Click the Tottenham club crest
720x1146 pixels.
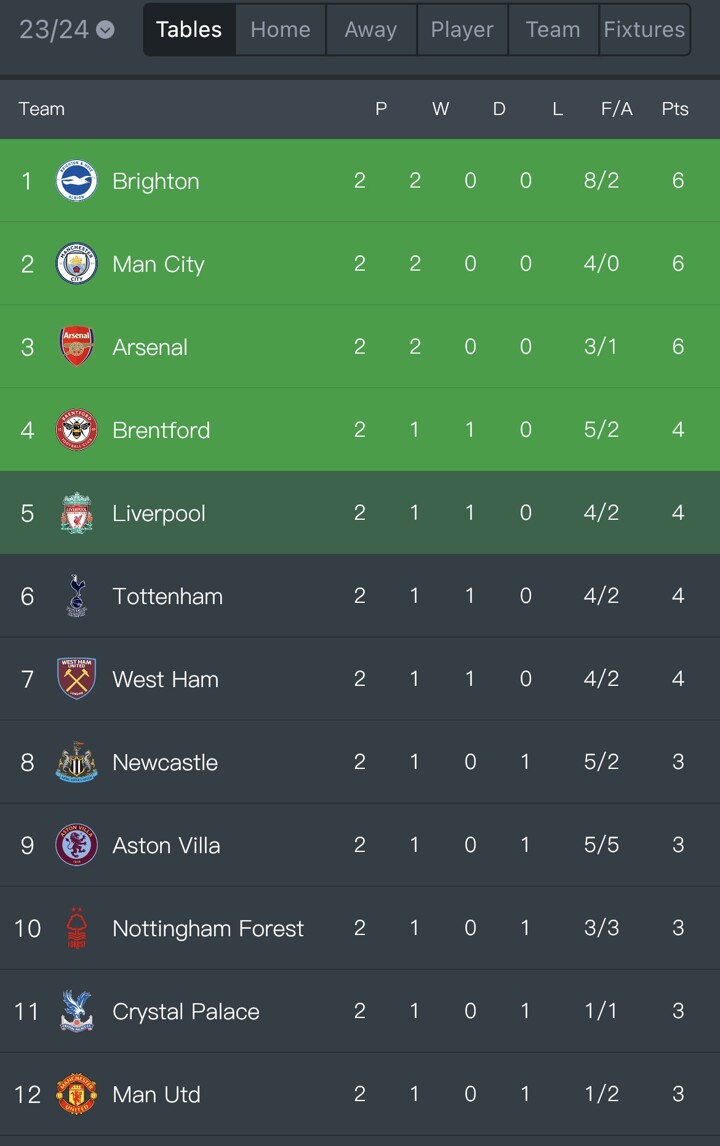(76, 596)
